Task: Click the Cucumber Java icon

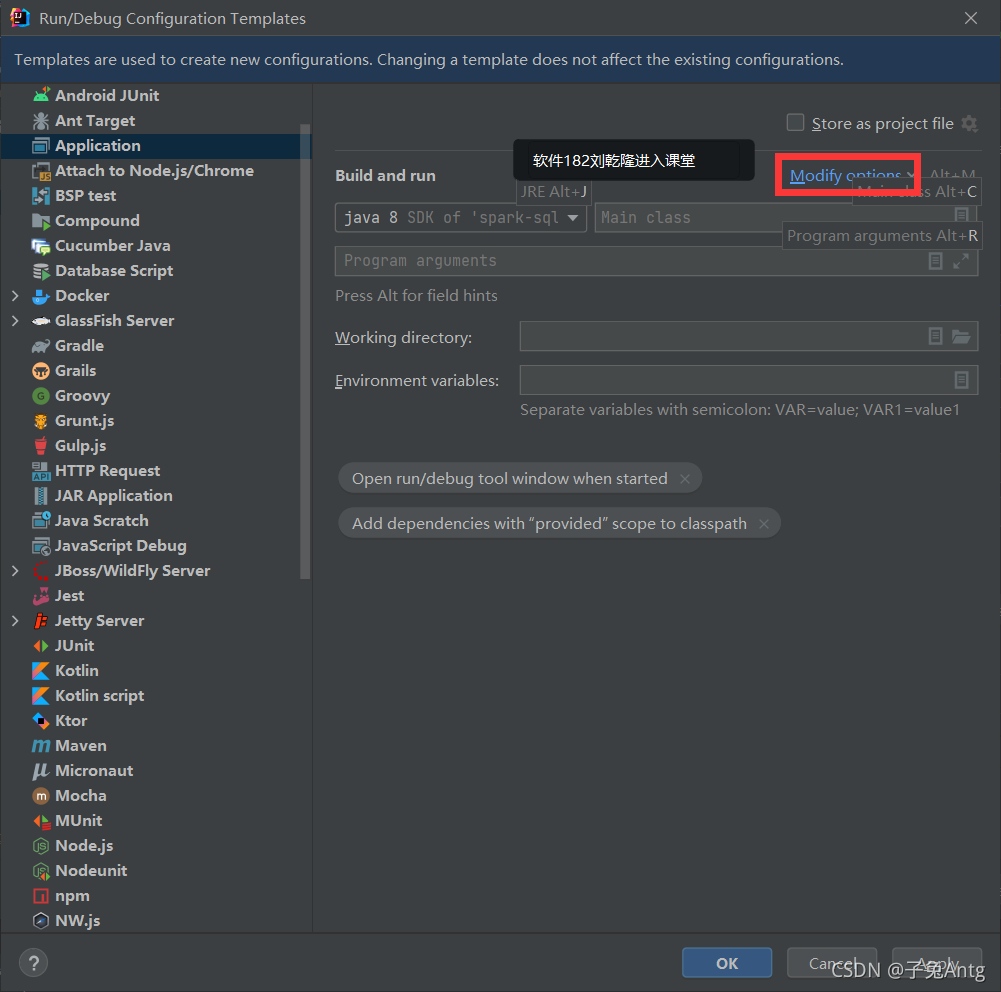Action: [x=41, y=246]
